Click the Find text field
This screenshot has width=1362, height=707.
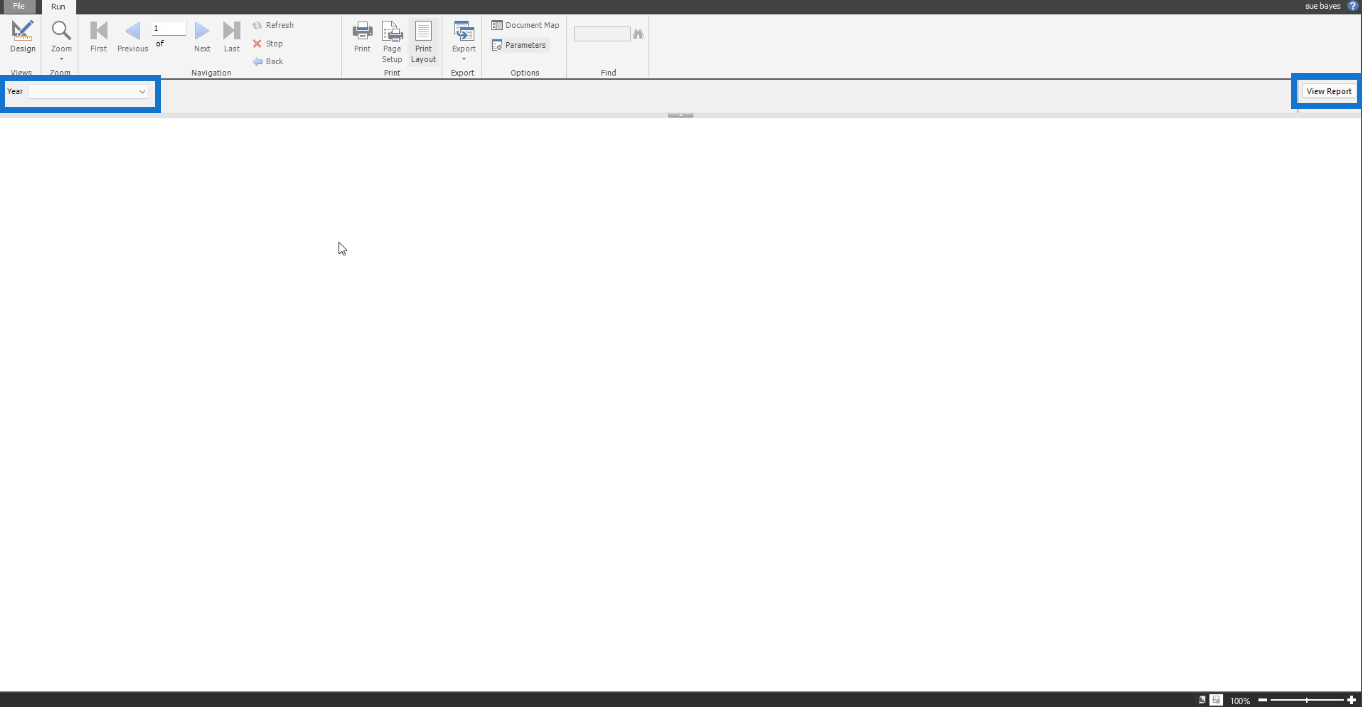pos(602,34)
